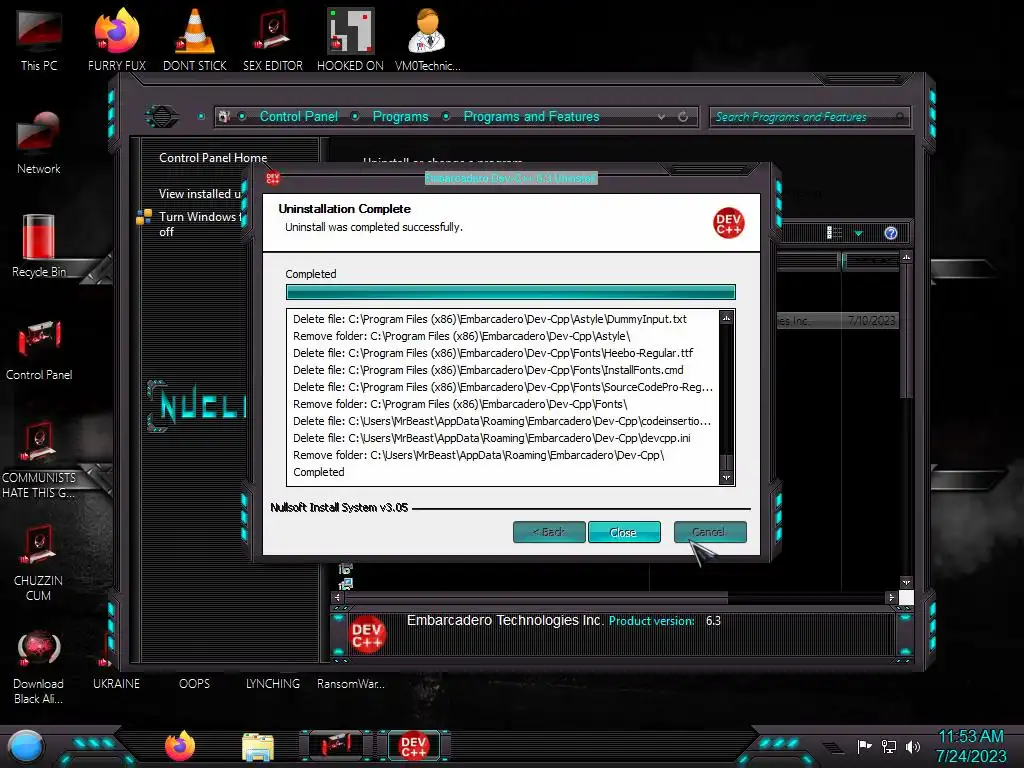Open the View installed updates link
1024x768 pixels.
(200, 194)
